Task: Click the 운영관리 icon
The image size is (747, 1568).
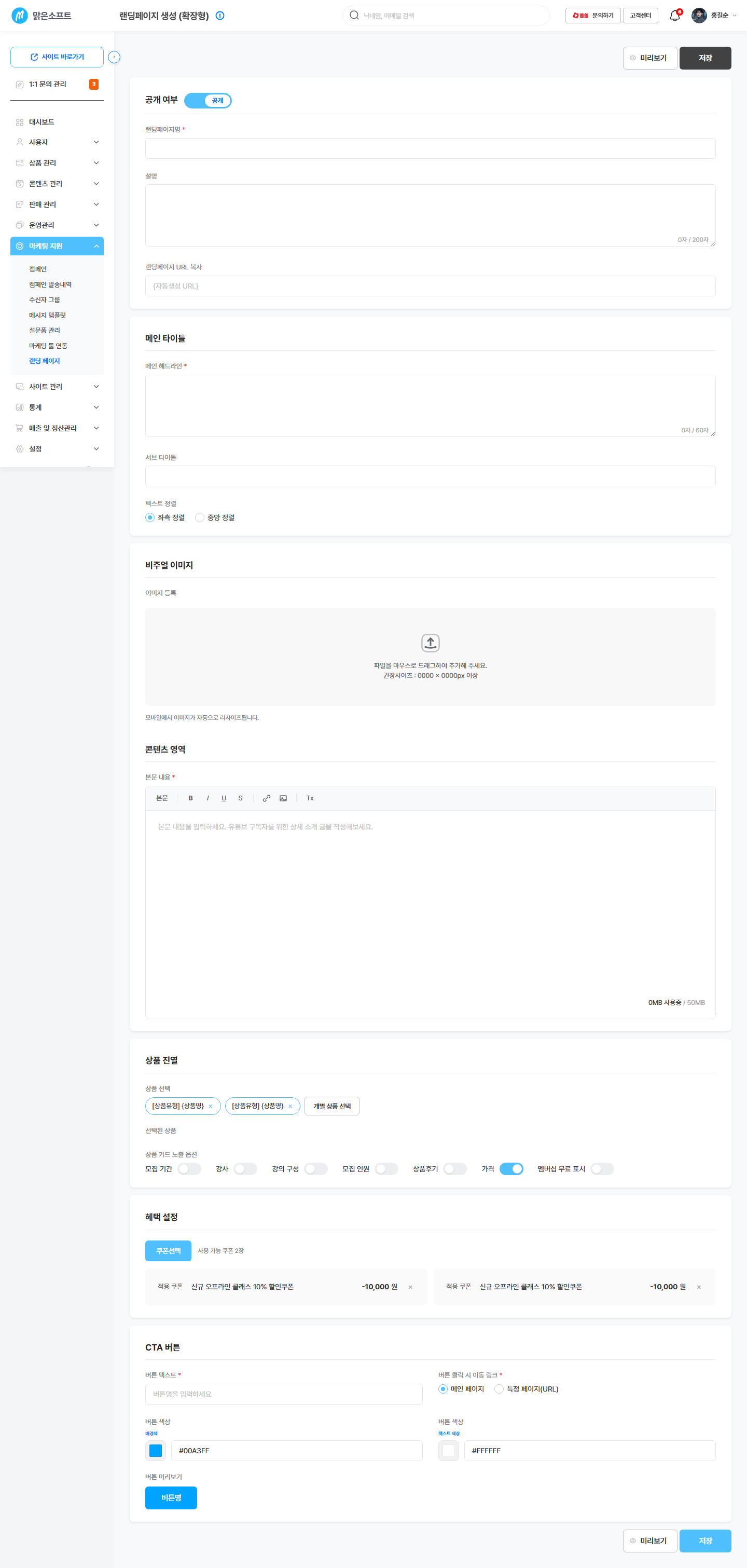Action: pos(20,225)
